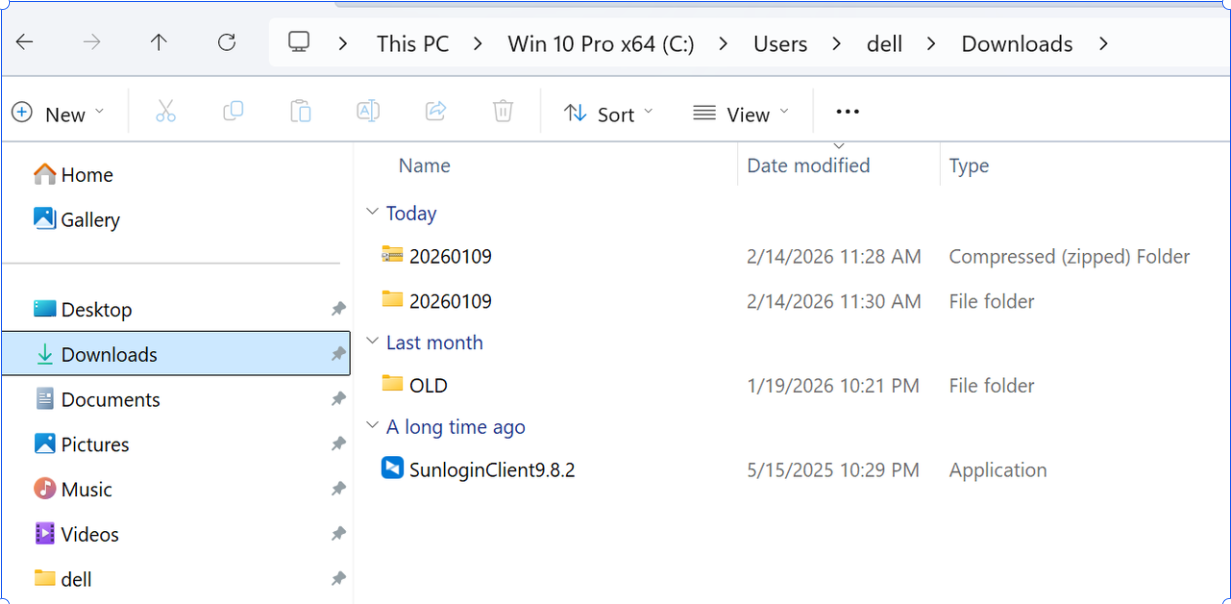Click Users in the address breadcrumb
Image resolution: width=1231 pixels, height=604 pixels.
point(780,44)
